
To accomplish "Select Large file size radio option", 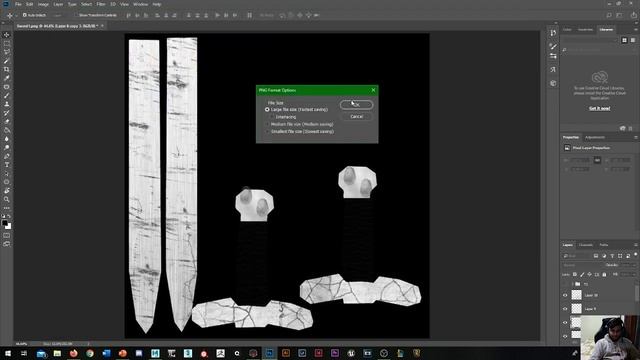I will click(x=267, y=109).
